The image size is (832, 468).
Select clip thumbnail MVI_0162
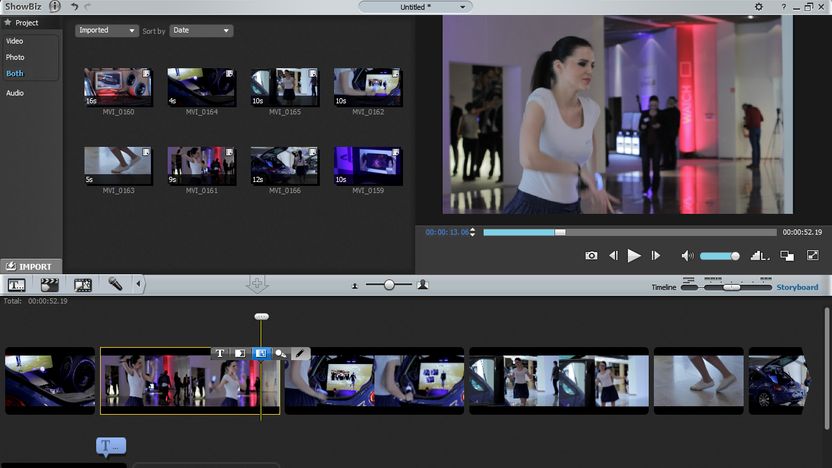coord(368,87)
